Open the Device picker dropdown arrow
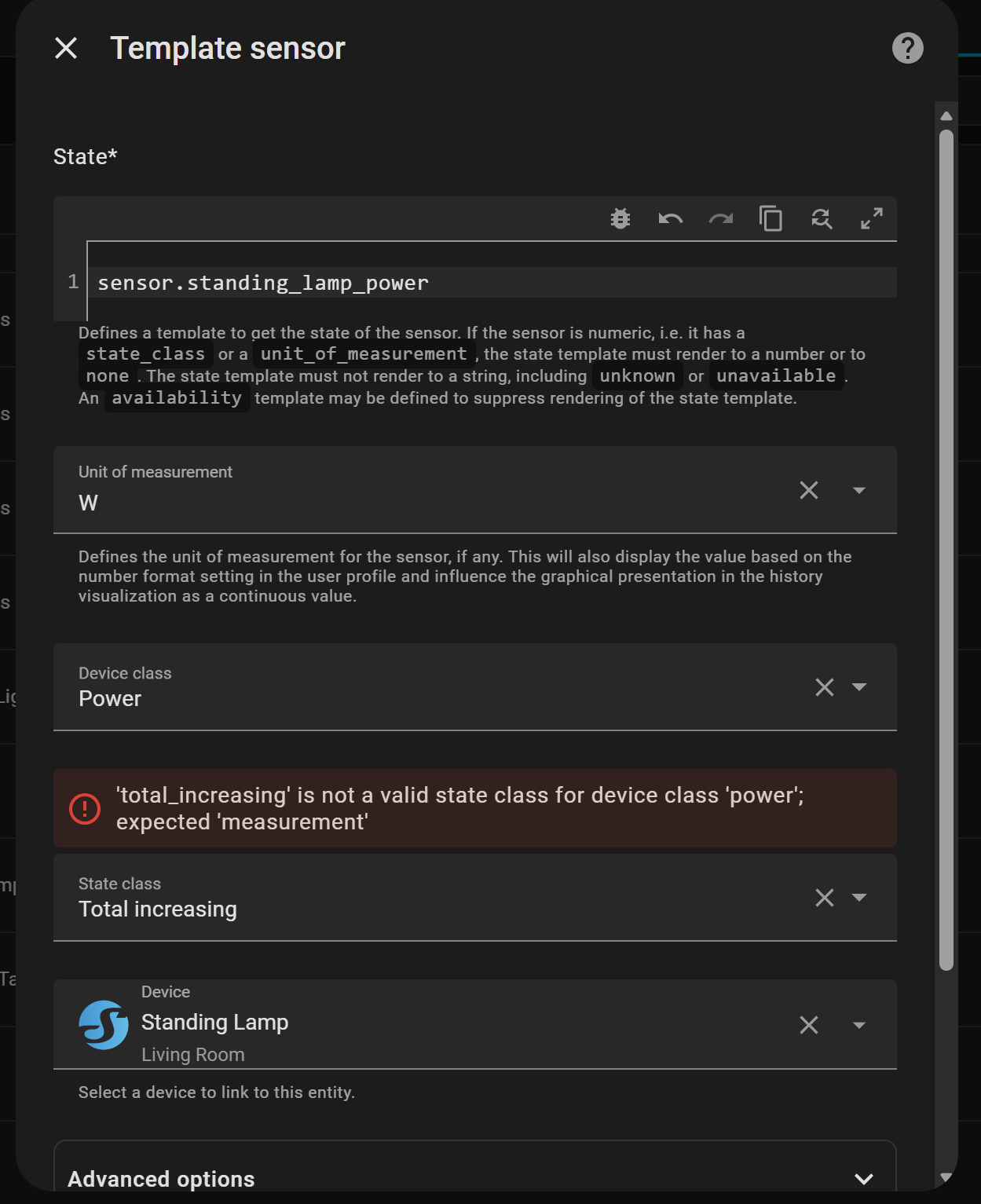Image resolution: width=981 pixels, height=1204 pixels. click(x=859, y=1025)
